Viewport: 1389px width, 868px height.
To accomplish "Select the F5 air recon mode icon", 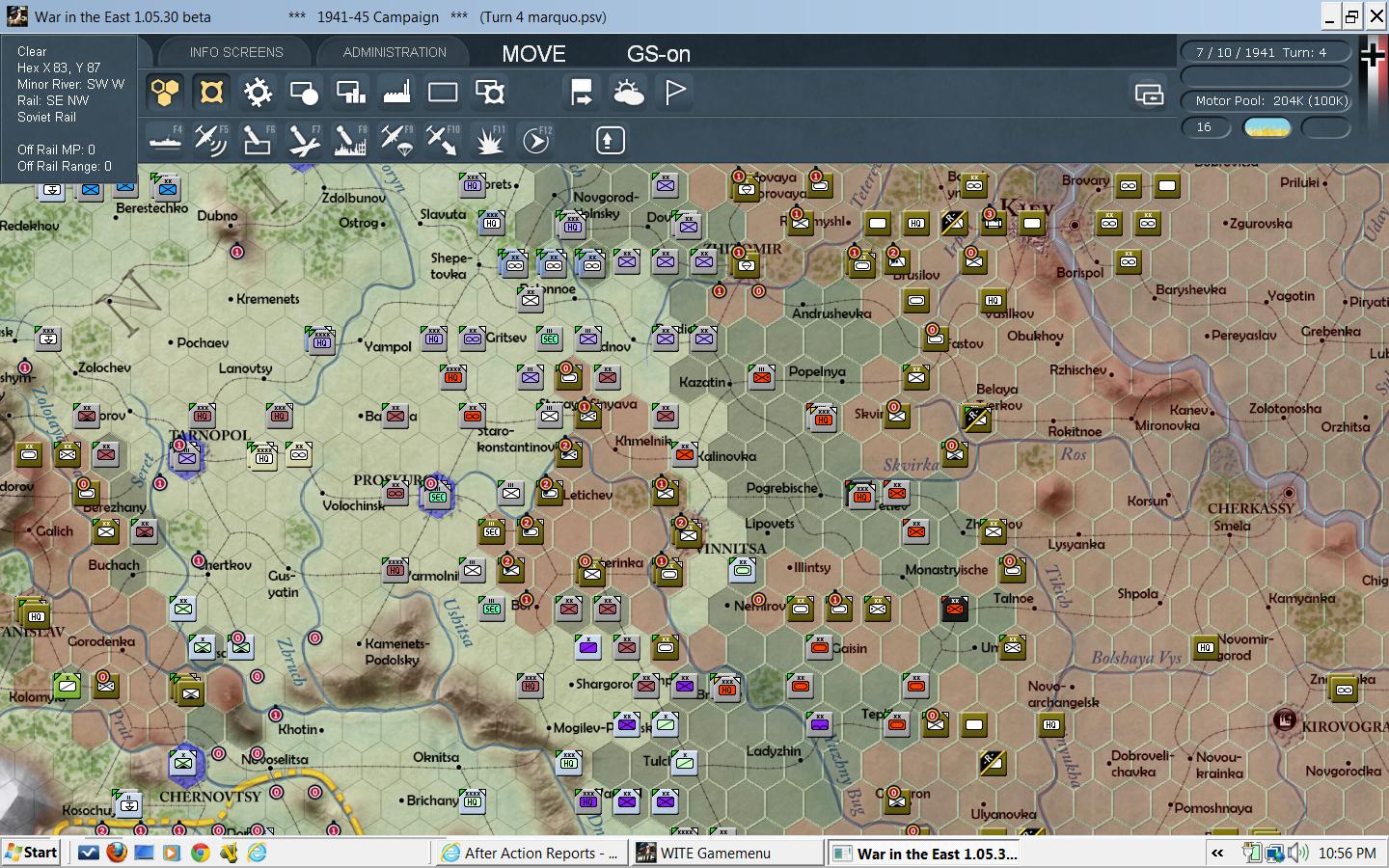I will (x=211, y=141).
